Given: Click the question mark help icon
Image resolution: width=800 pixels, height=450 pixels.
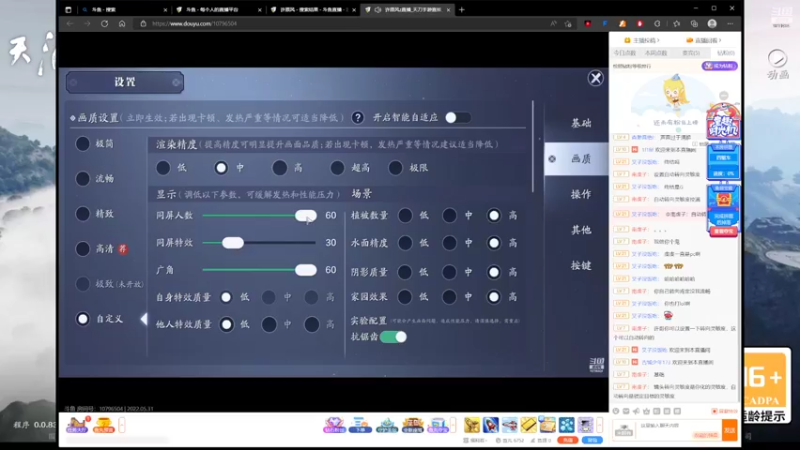Looking at the screenshot, I should click(x=358, y=118).
